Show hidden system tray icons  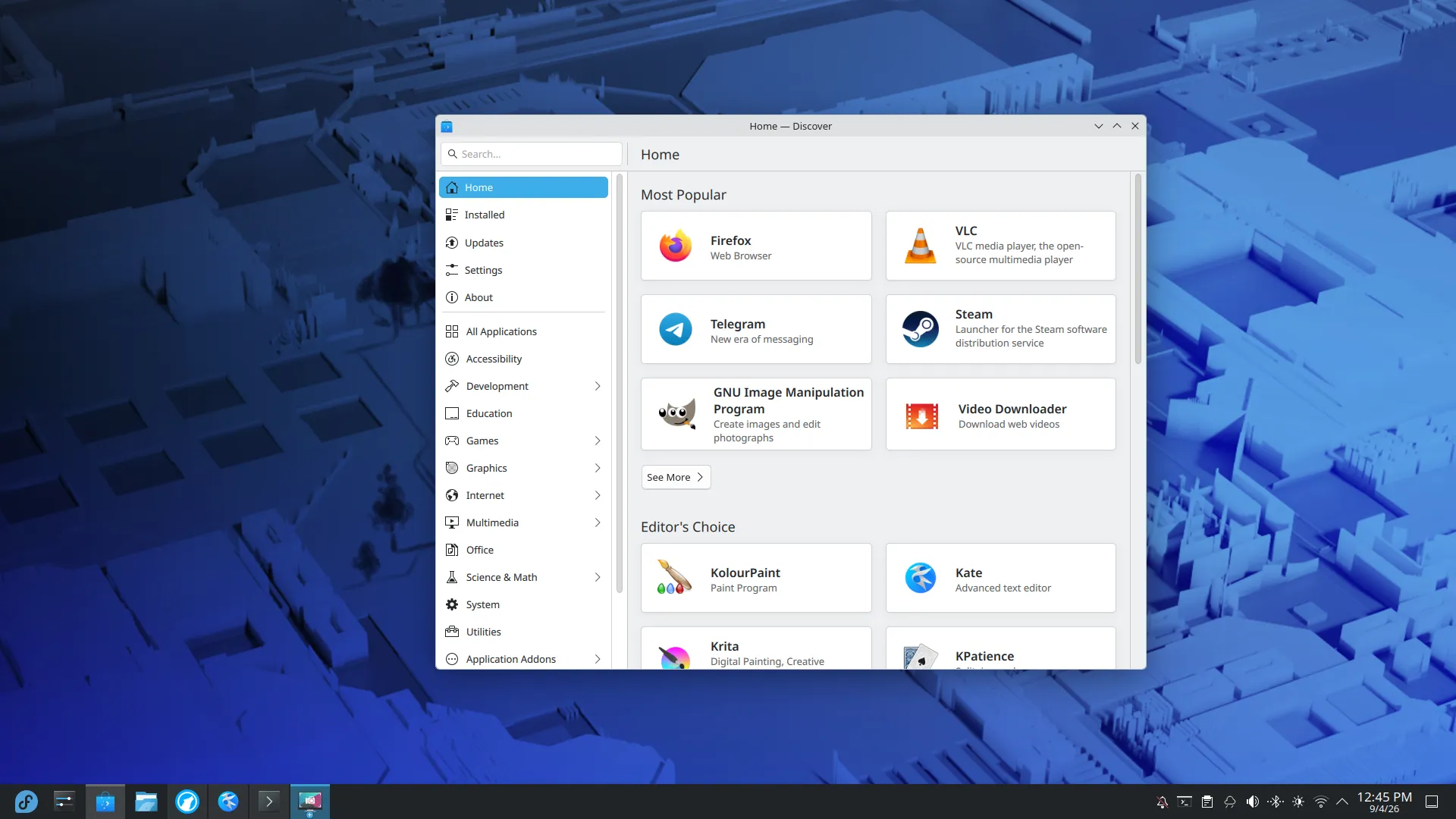[1342, 802]
